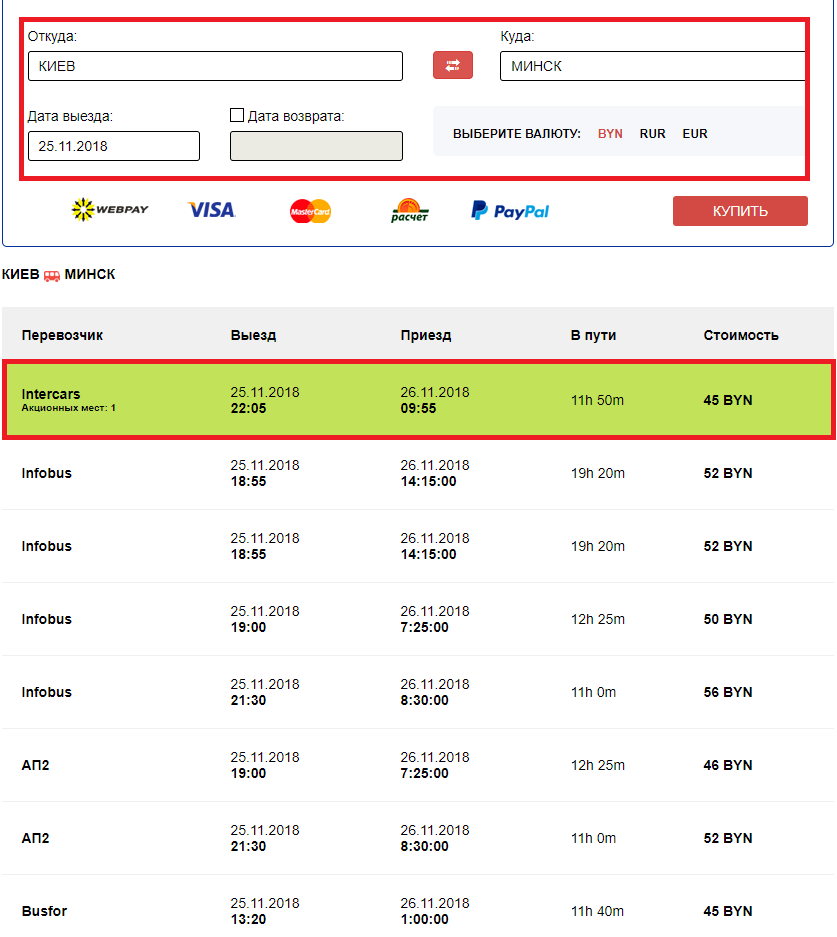This screenshot has width=837, height=937.
Task: Click the disabled return date field
Action: [x=316, y=146]
